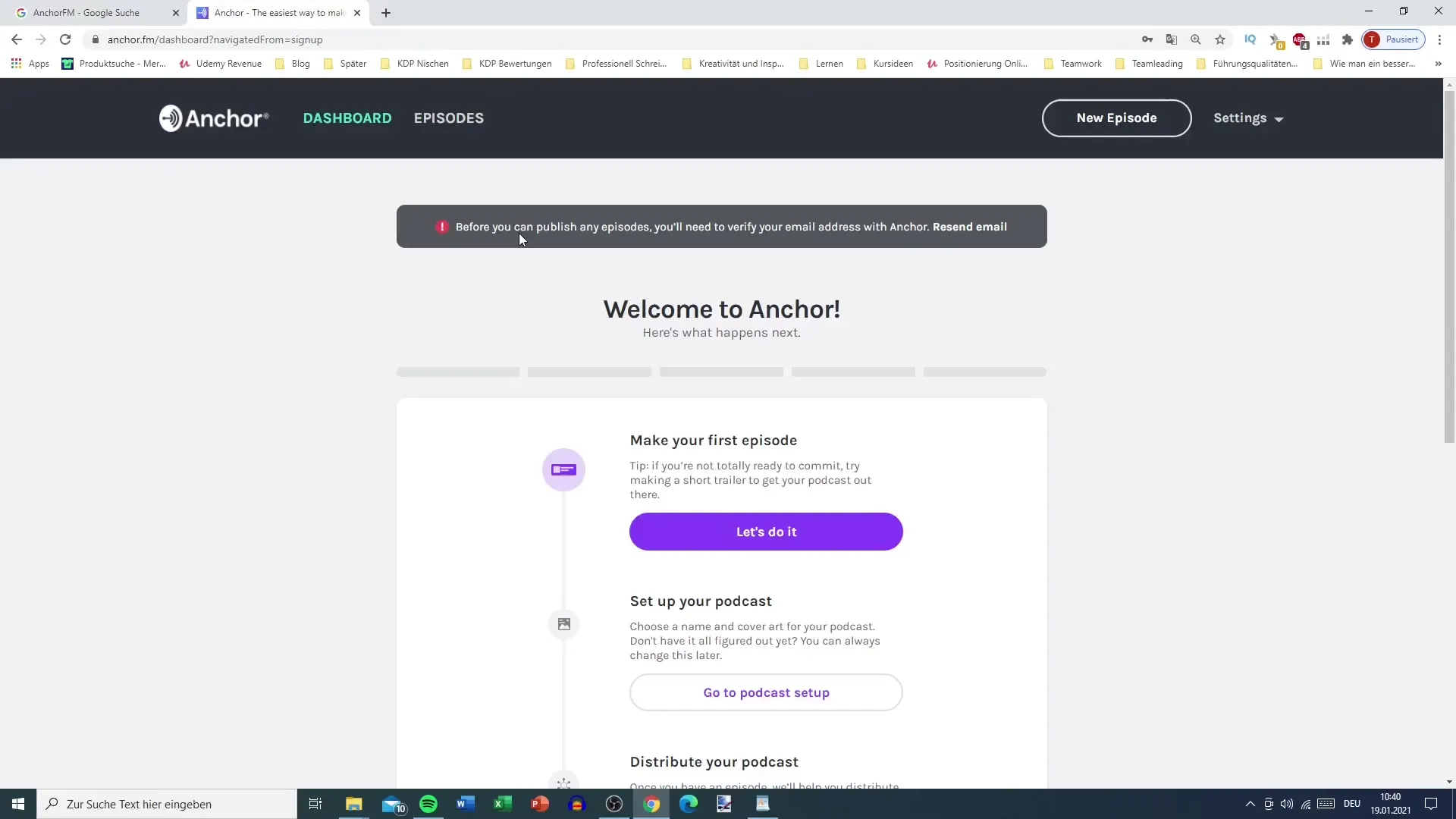Screen dimensions: 1456x819
Task: Open the Blog bookmarks folder
Action: (293, 64)
